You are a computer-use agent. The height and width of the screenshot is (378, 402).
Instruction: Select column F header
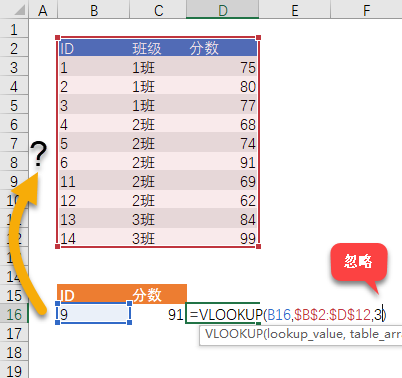point(366,9)
